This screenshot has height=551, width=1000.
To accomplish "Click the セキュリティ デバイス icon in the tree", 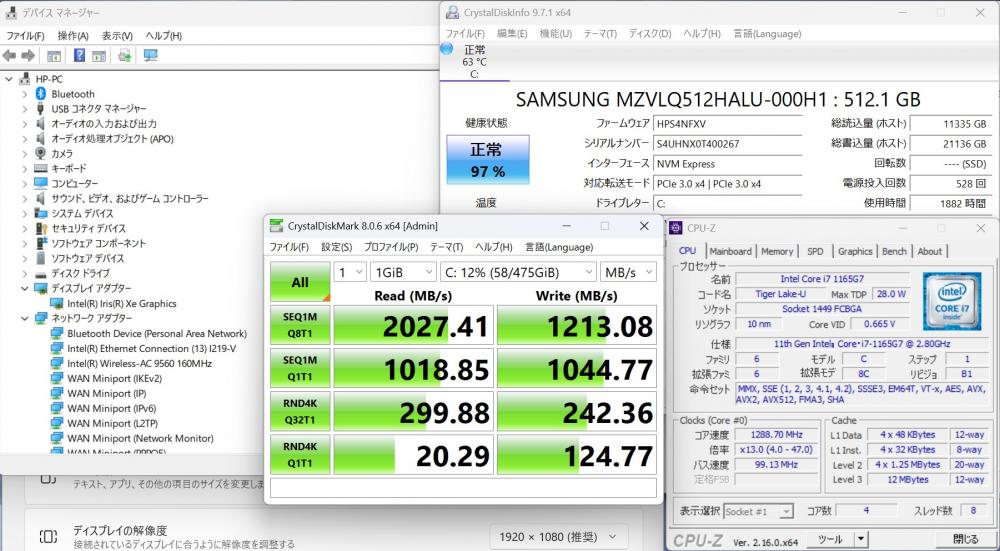I will click(x=41, y=228).
